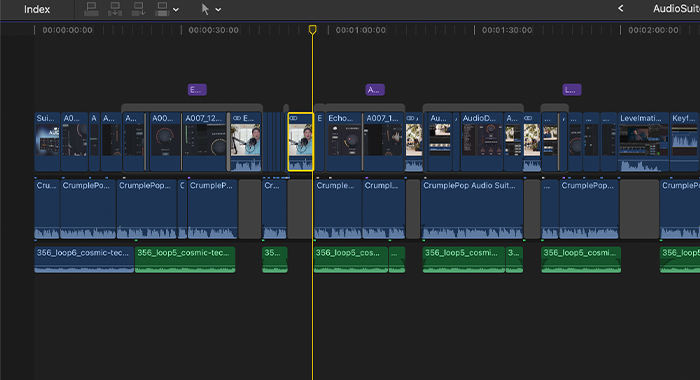The image size is (700, 380).
Task: Select the 'Cr...' audio clip before playhead
Action: point(275,209)
